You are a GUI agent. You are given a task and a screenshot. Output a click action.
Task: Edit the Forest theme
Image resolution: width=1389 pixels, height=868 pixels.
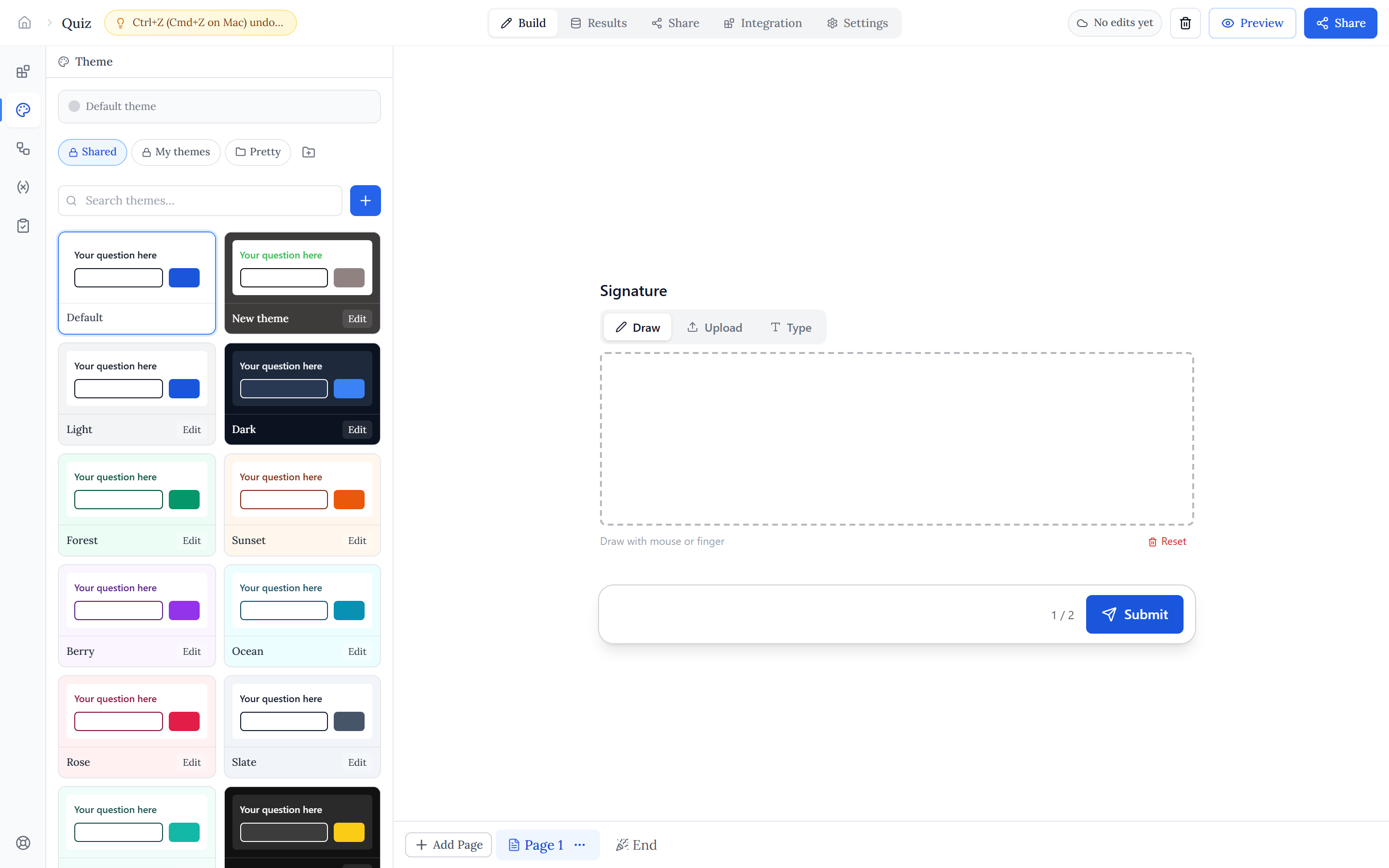[x=191, y=540]
